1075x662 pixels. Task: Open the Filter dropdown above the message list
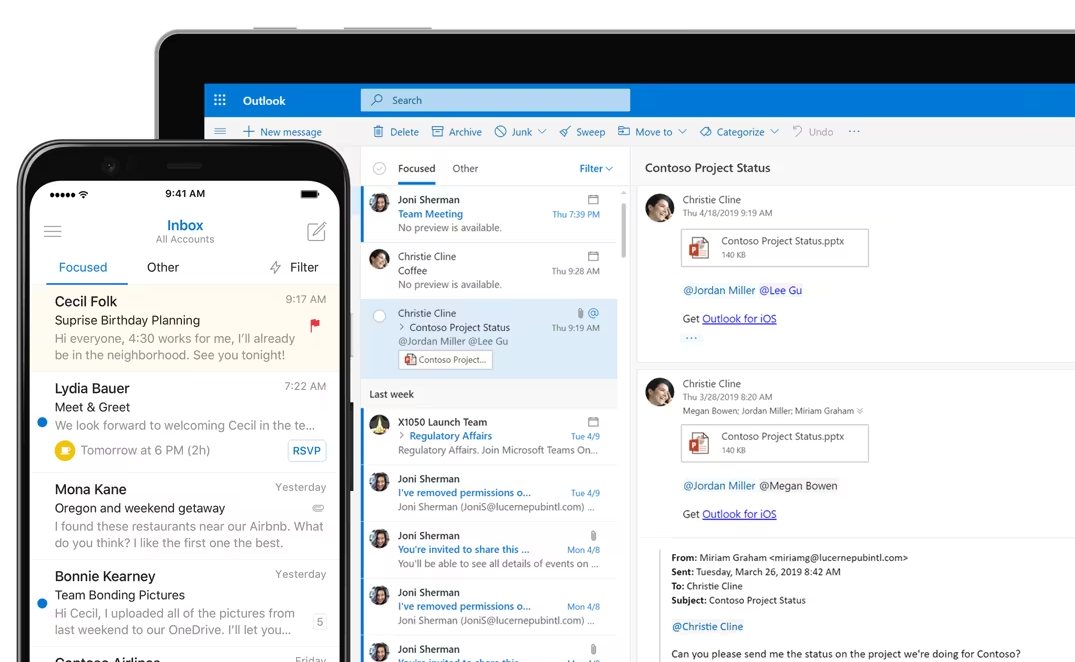click(595, 168)
